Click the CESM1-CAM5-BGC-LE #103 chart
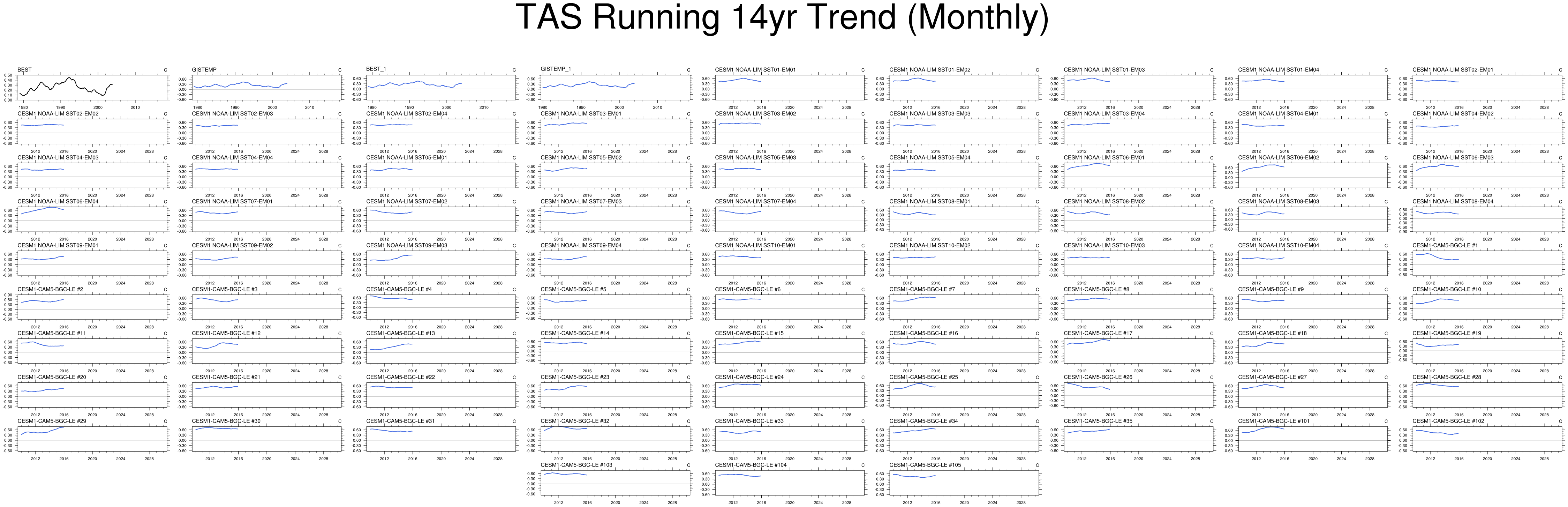The width and height of the screenshot is (1568, 507). pos(616,483)
